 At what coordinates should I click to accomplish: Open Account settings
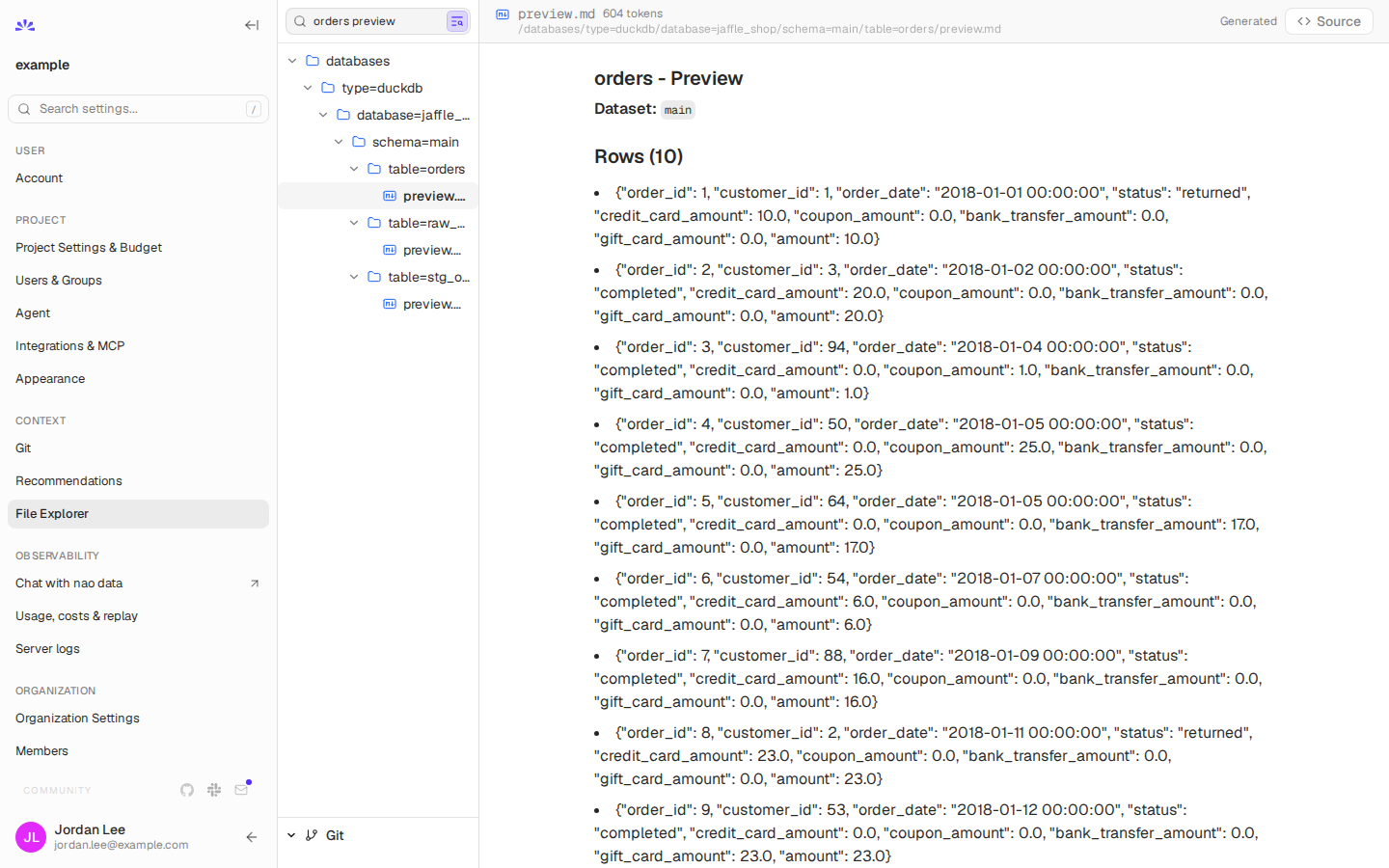click(x=138, y=178)
